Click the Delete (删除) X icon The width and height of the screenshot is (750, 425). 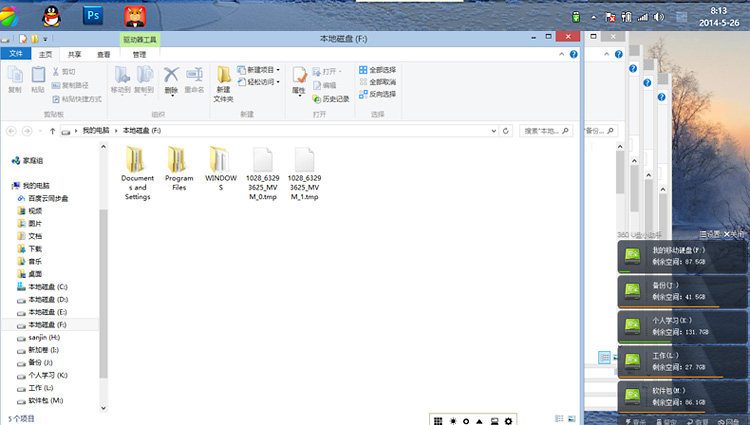coord(171,79)
